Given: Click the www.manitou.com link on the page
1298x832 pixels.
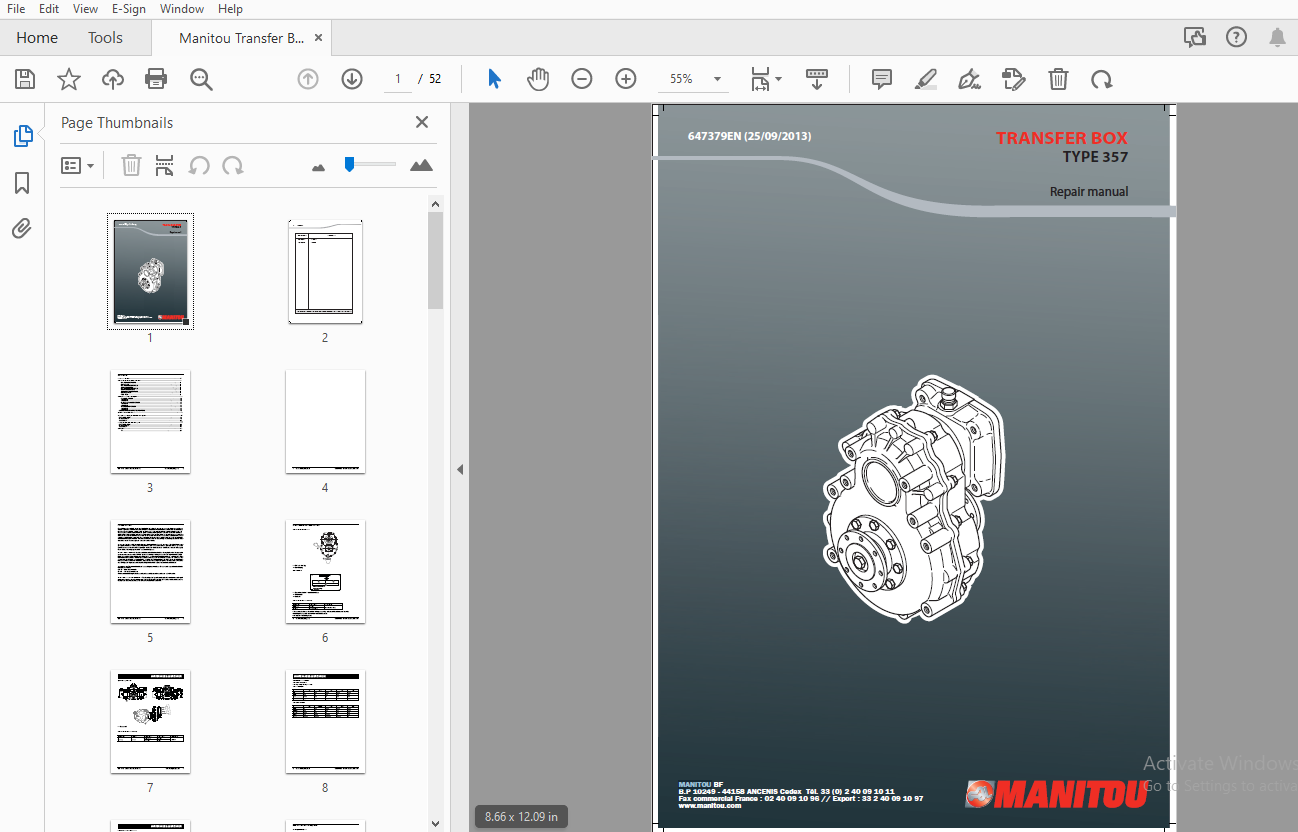Looking at the screenshot, I should coord(710,806).
